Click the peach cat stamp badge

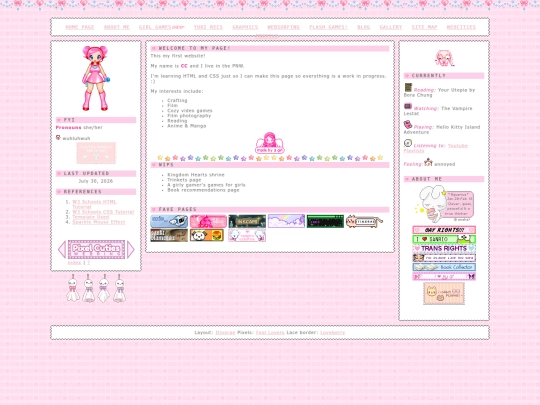[444, 293]
